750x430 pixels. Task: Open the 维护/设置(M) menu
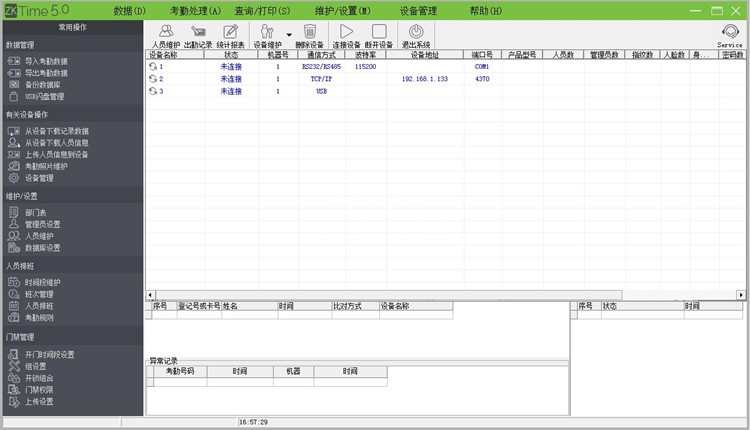(342, 11)
